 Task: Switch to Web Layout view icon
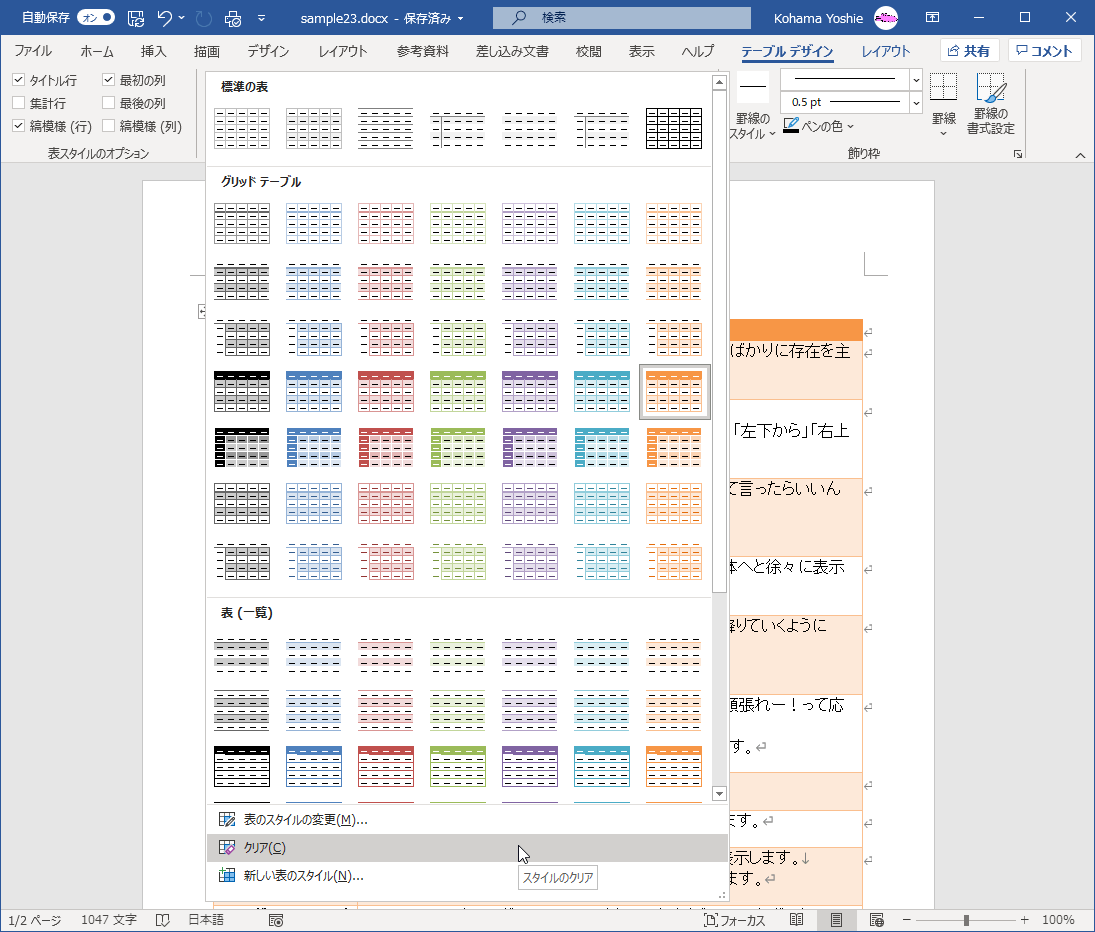[x=876, y=919]
